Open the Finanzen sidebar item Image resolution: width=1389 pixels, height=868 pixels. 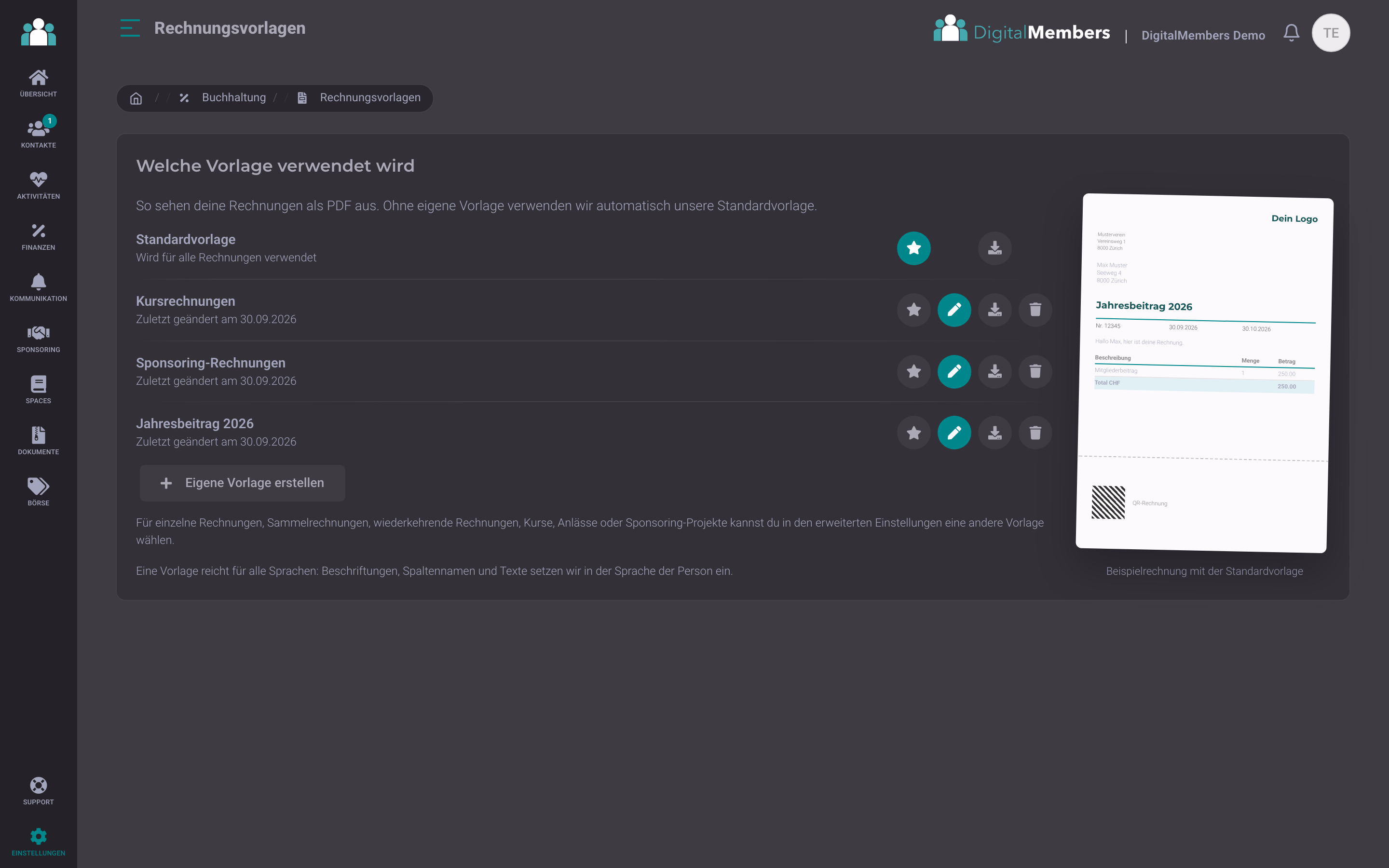coord(39,237)
